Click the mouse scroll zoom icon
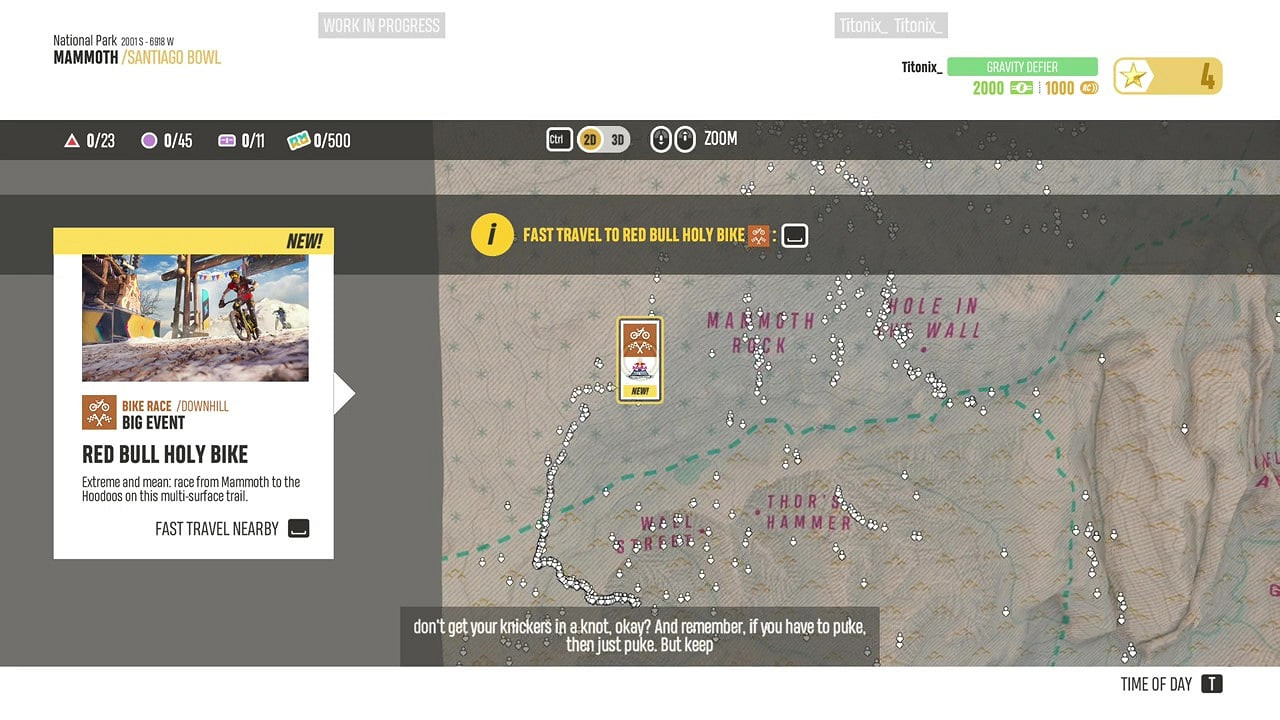Screen dimensions: 1280x720 [x=672, y=139]
